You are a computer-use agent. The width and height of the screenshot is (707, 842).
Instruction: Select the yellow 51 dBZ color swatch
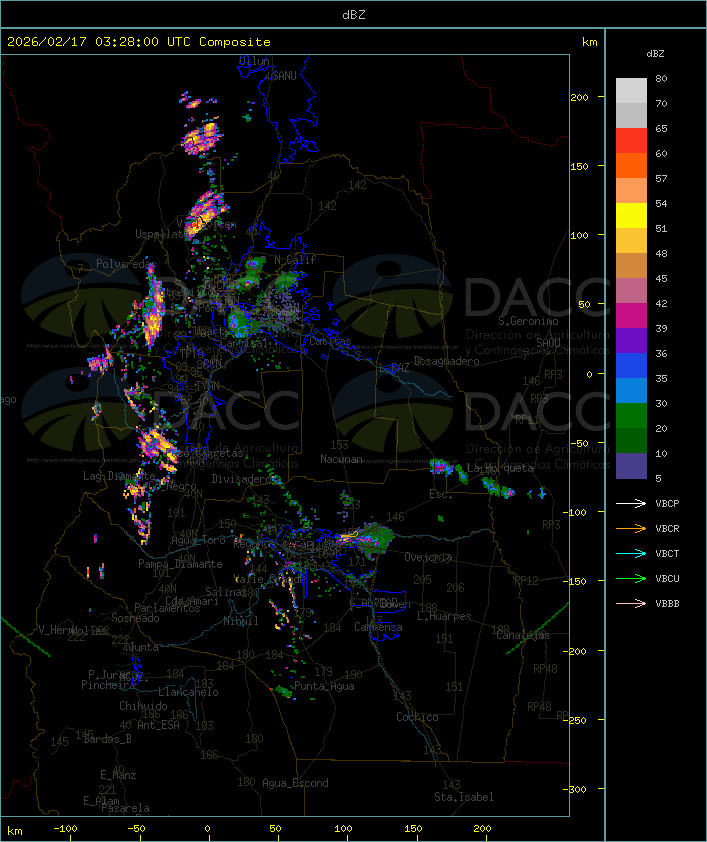[631, 216]
